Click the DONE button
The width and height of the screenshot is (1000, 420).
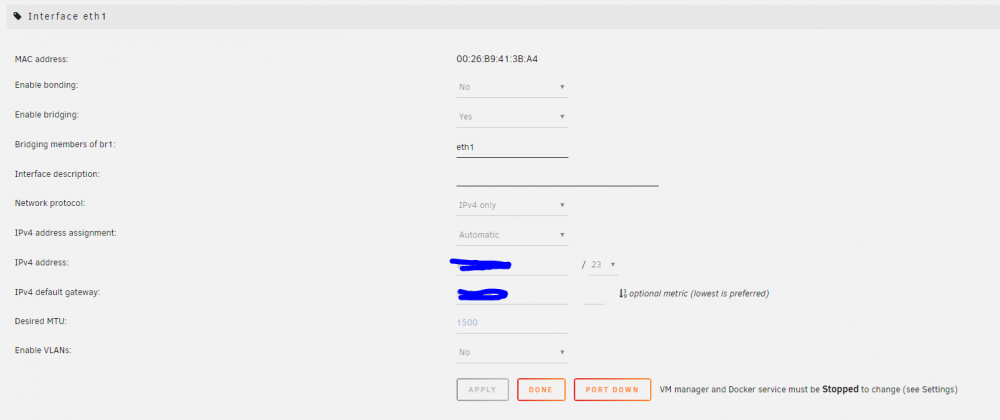point(541,389)
